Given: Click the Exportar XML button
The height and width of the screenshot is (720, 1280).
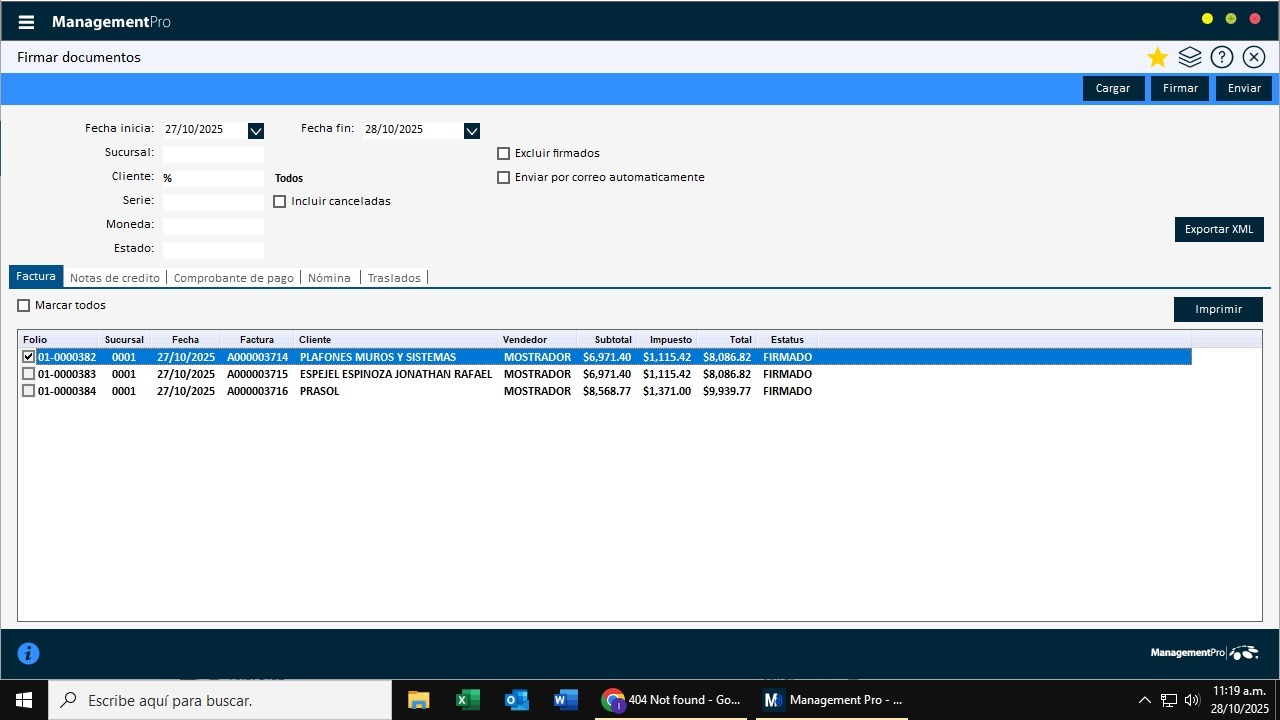Looking at the screenshot, I should (1218, 229).
